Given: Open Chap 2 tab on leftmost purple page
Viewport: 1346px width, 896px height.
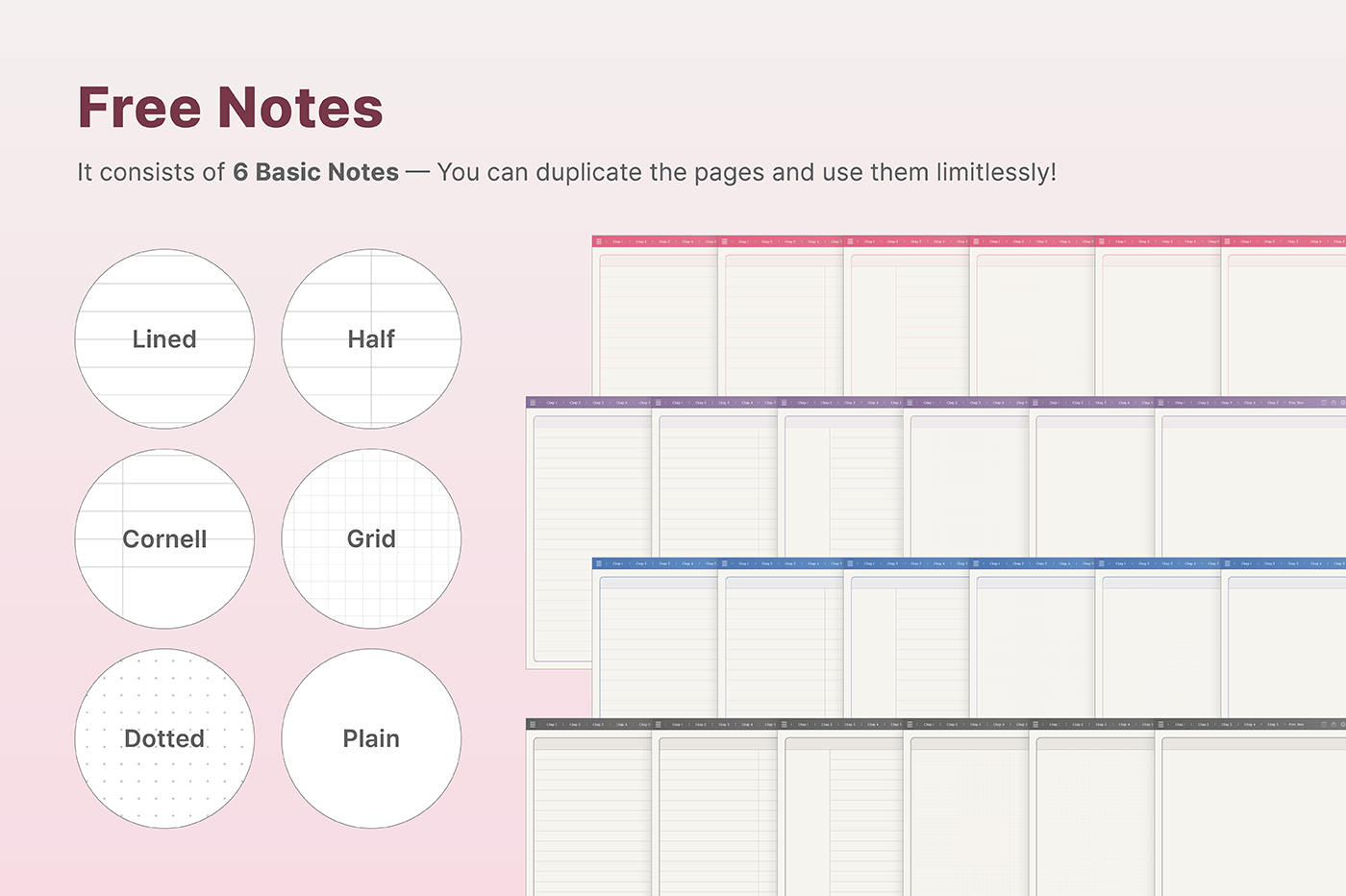Looking at the screenshot, I should coord(574,403).
